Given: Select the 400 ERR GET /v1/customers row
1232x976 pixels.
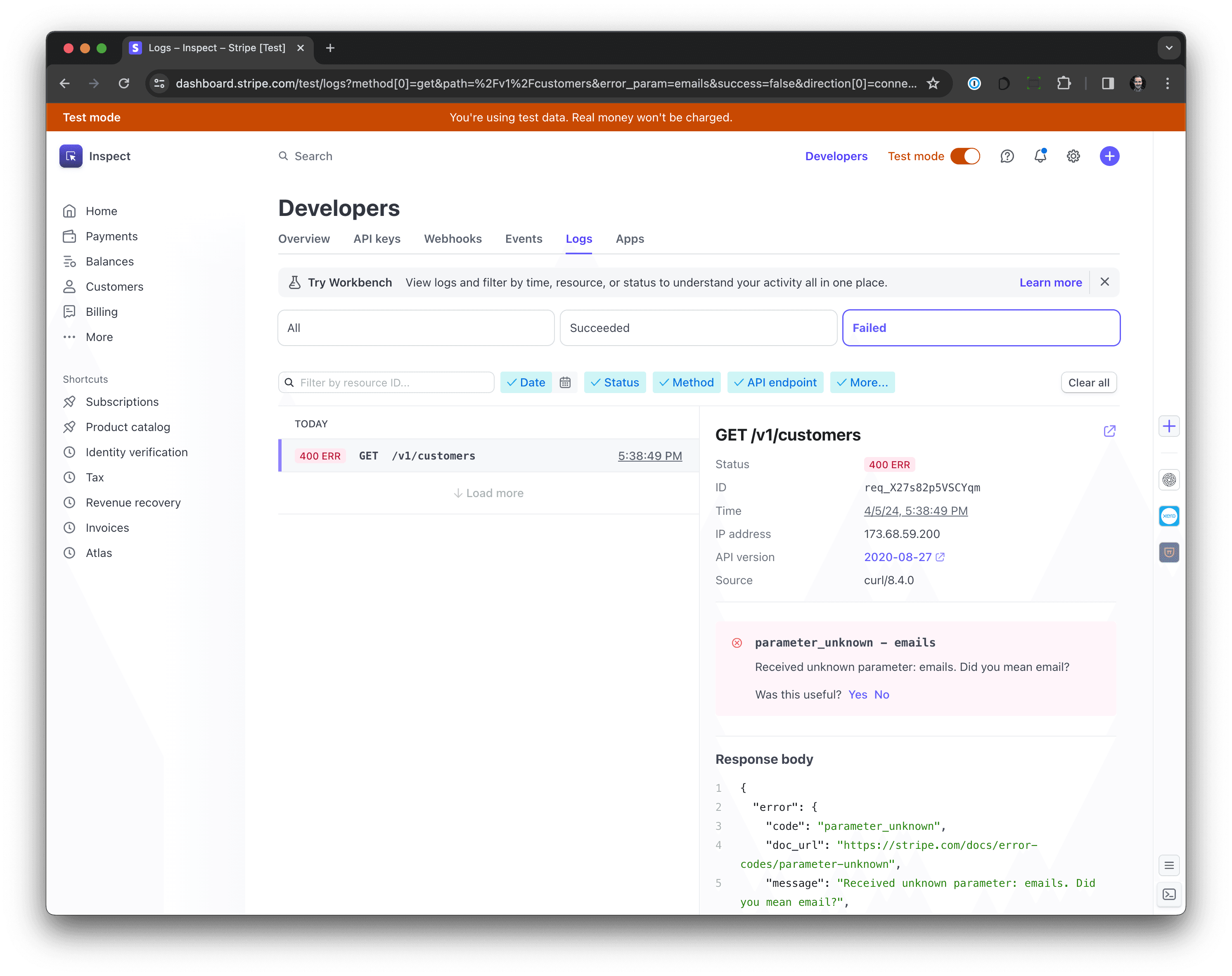Looking at the screenshot, I should (x=488, y=455).
